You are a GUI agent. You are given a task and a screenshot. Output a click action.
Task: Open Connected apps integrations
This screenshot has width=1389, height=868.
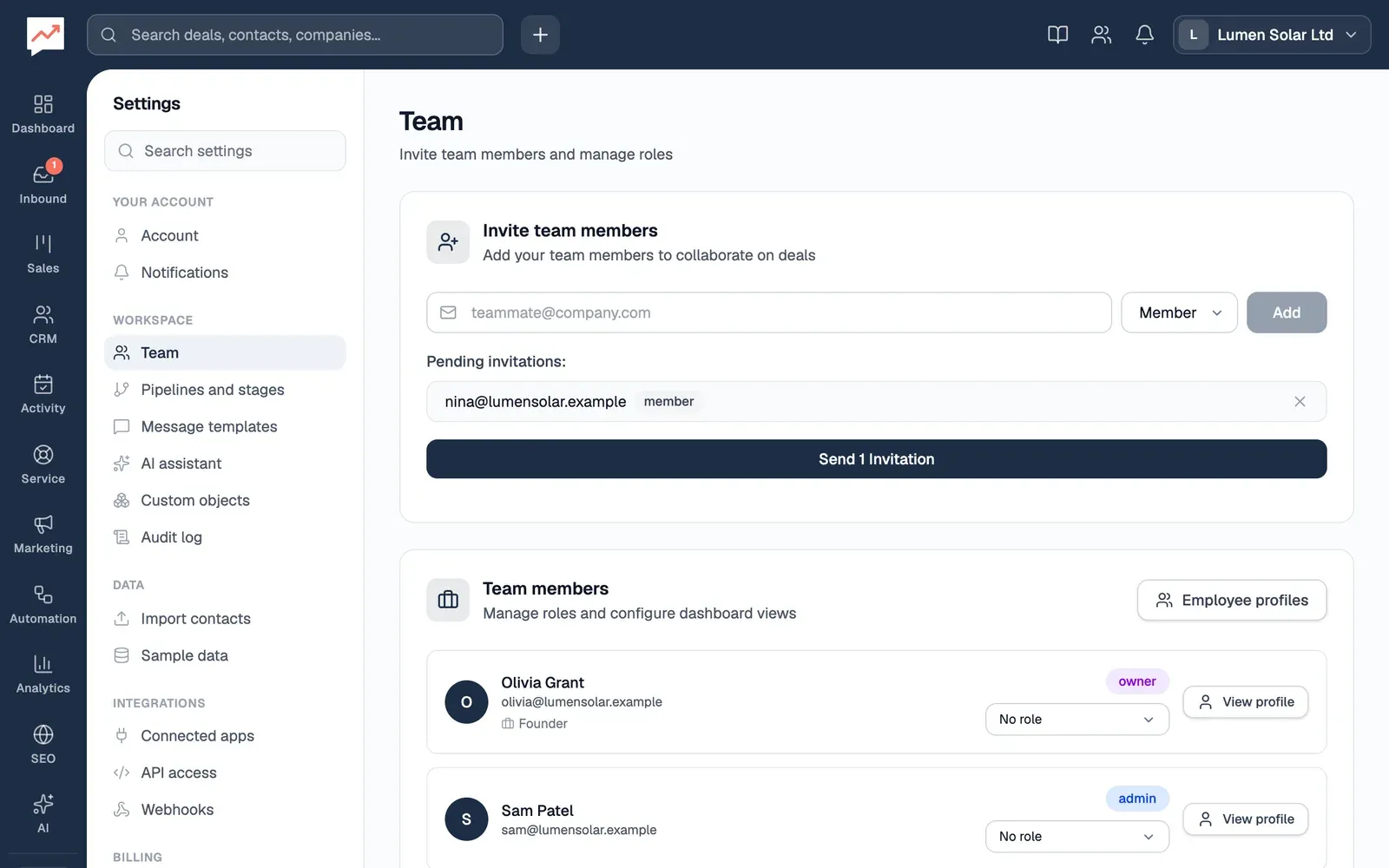click(225, 736)
